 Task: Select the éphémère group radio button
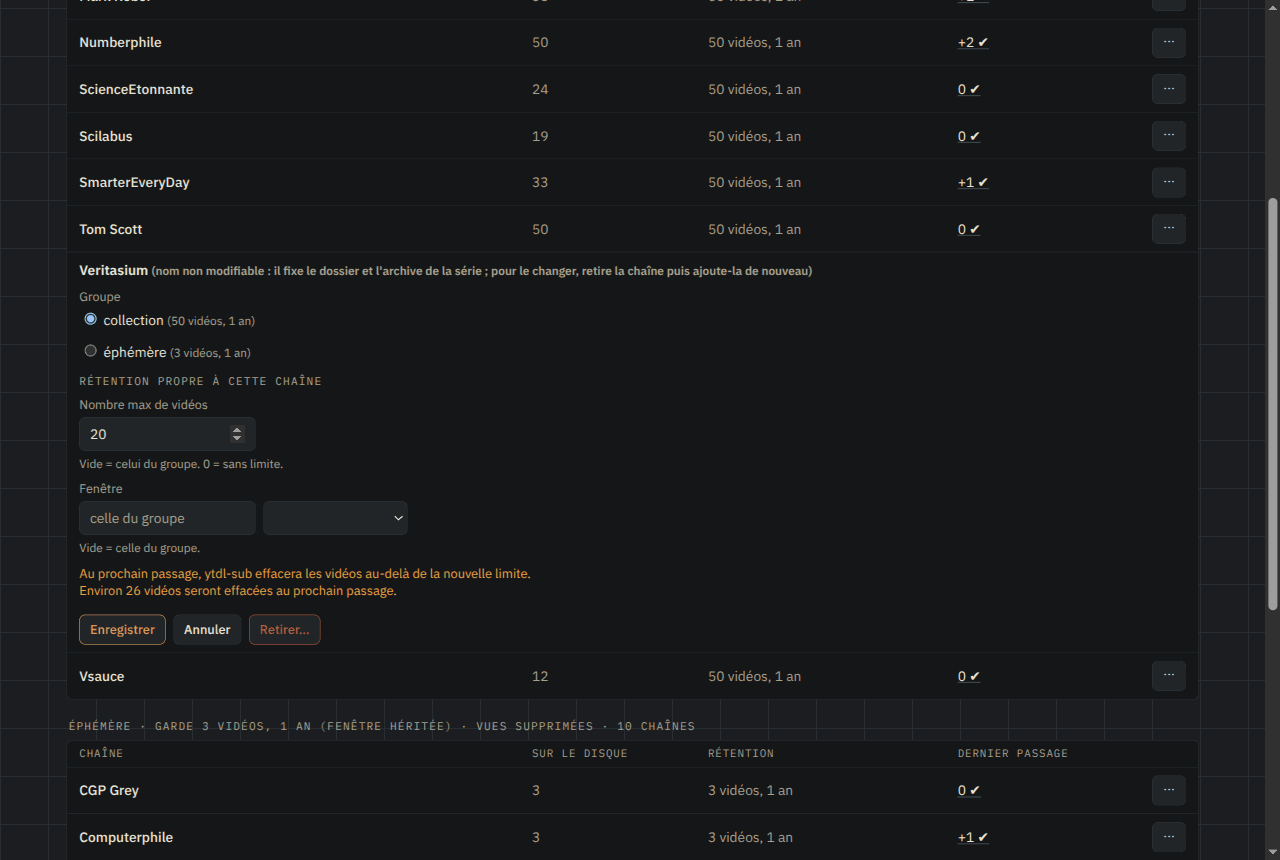91,351
